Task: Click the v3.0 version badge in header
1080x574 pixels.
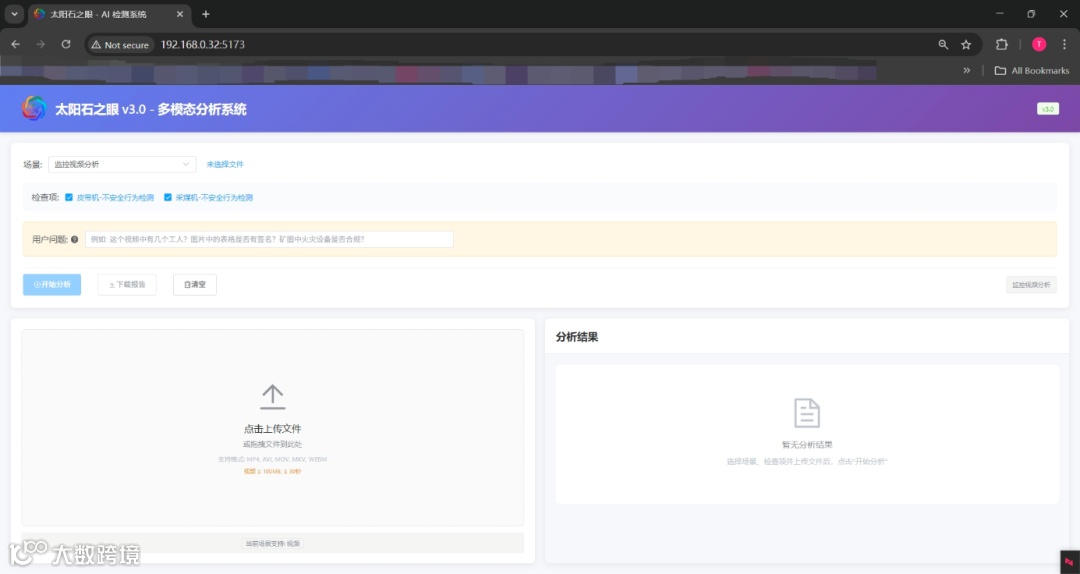Action: (1048, 109)
